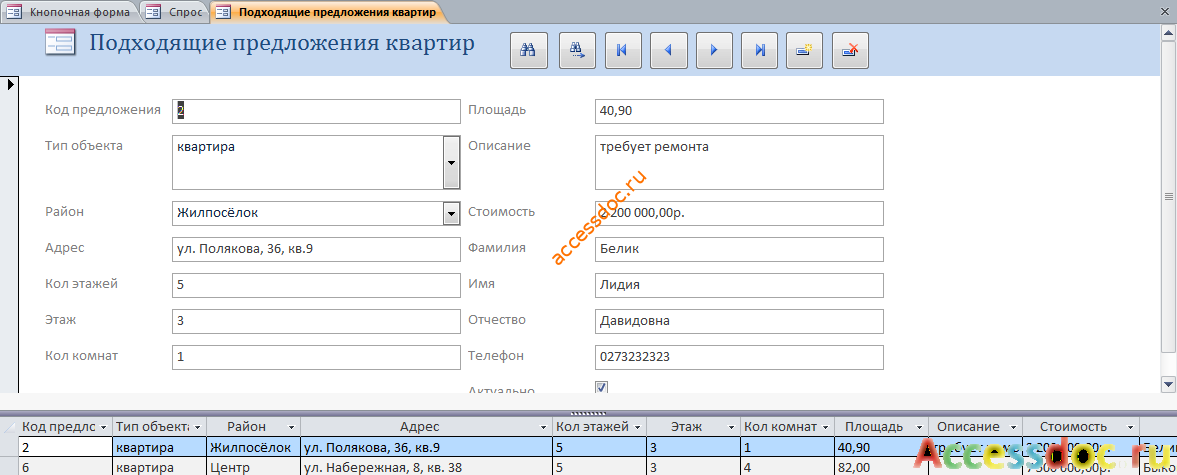The image size is (1177, 475).
Task: Click the Описание field with требует ремонта
Action: [739, 163]
